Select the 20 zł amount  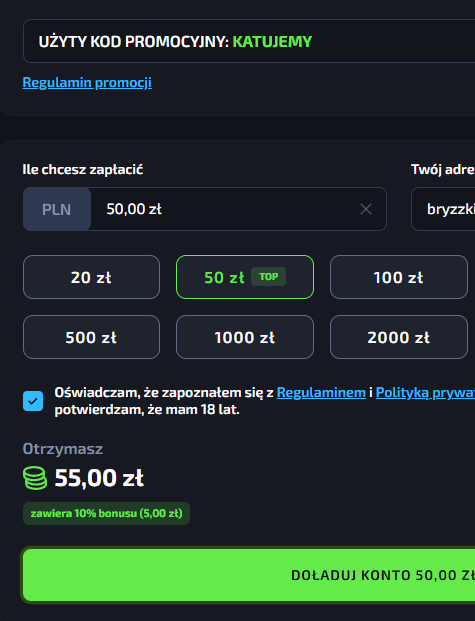(x=92, y=277)
